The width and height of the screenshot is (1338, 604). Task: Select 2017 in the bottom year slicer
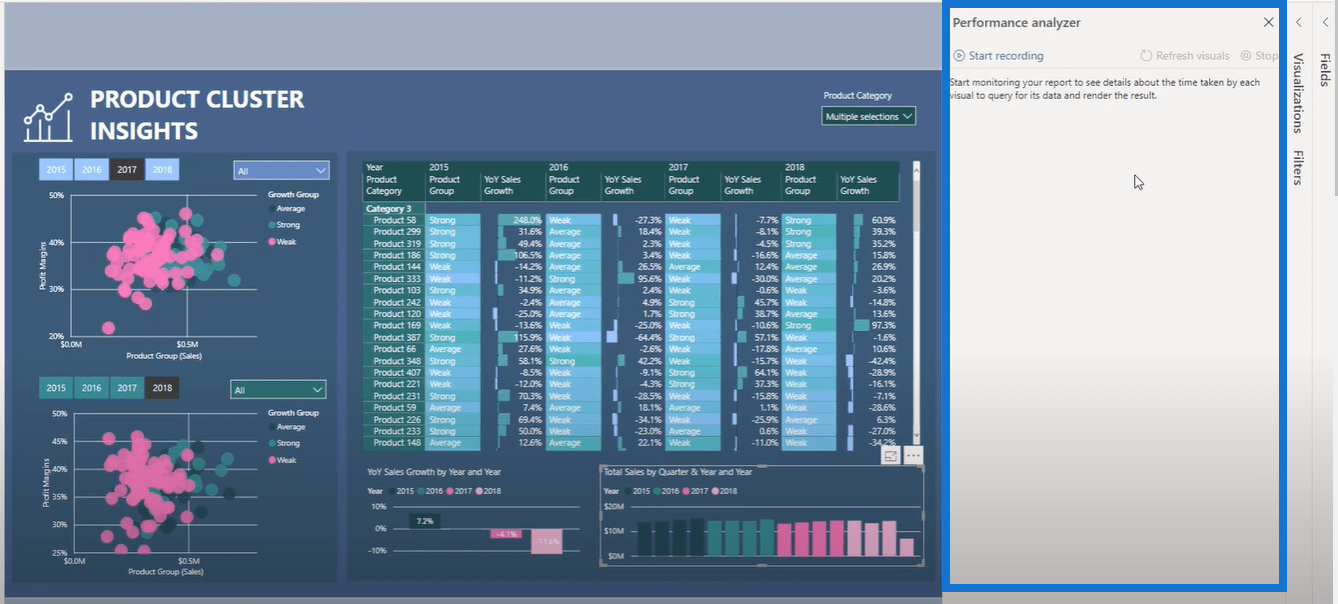[126, 388]
